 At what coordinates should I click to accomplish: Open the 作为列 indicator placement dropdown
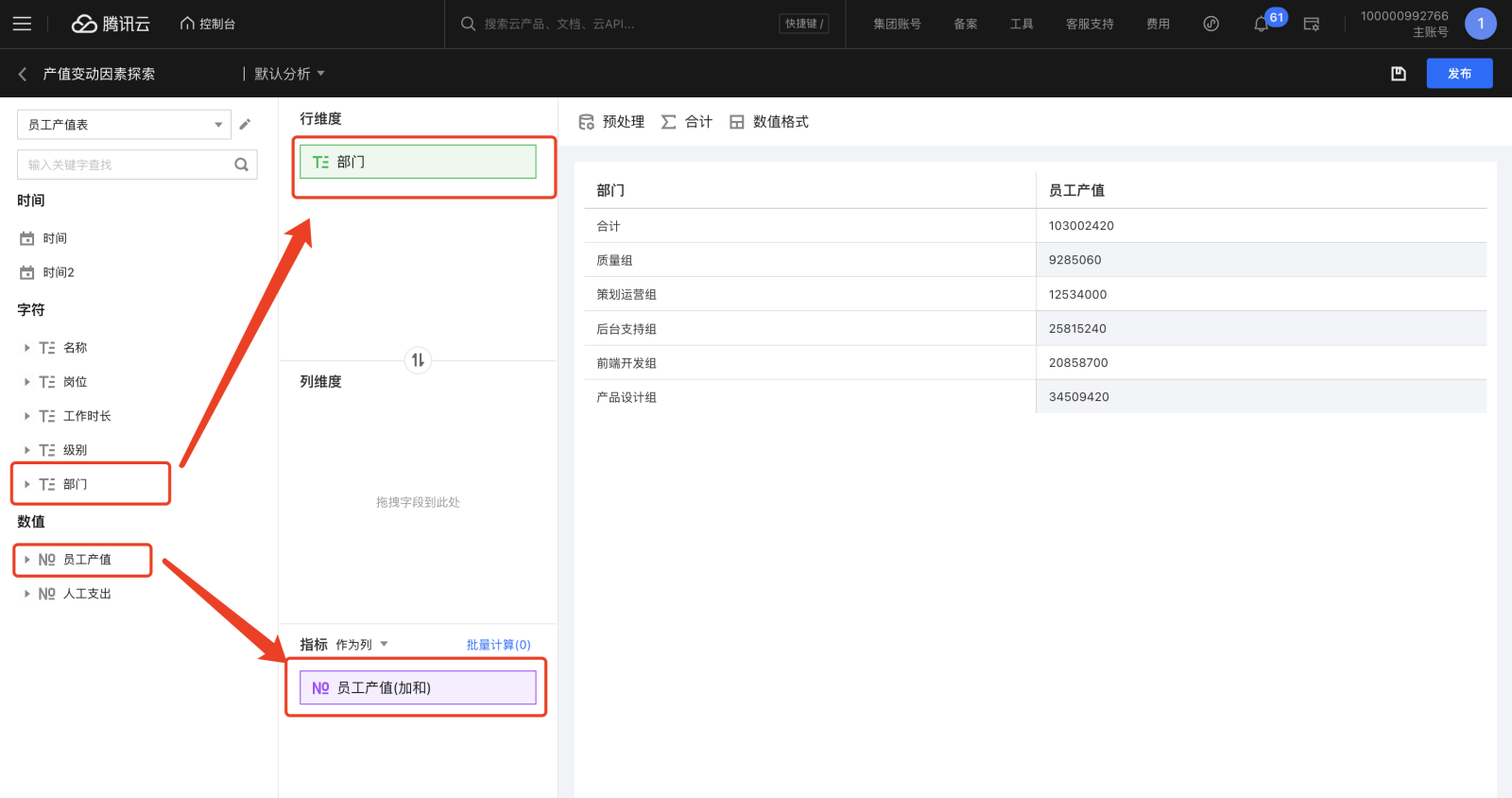(362, 645)
